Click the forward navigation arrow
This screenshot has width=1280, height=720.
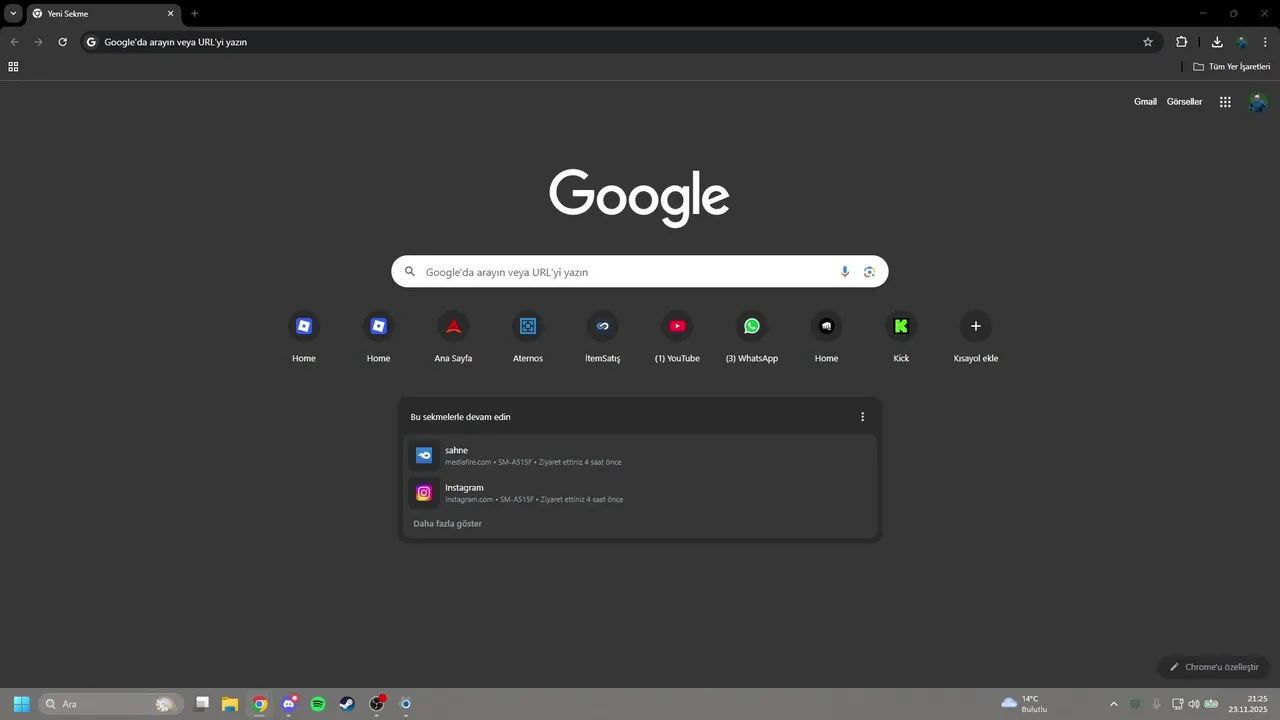[x=38, y=42]
